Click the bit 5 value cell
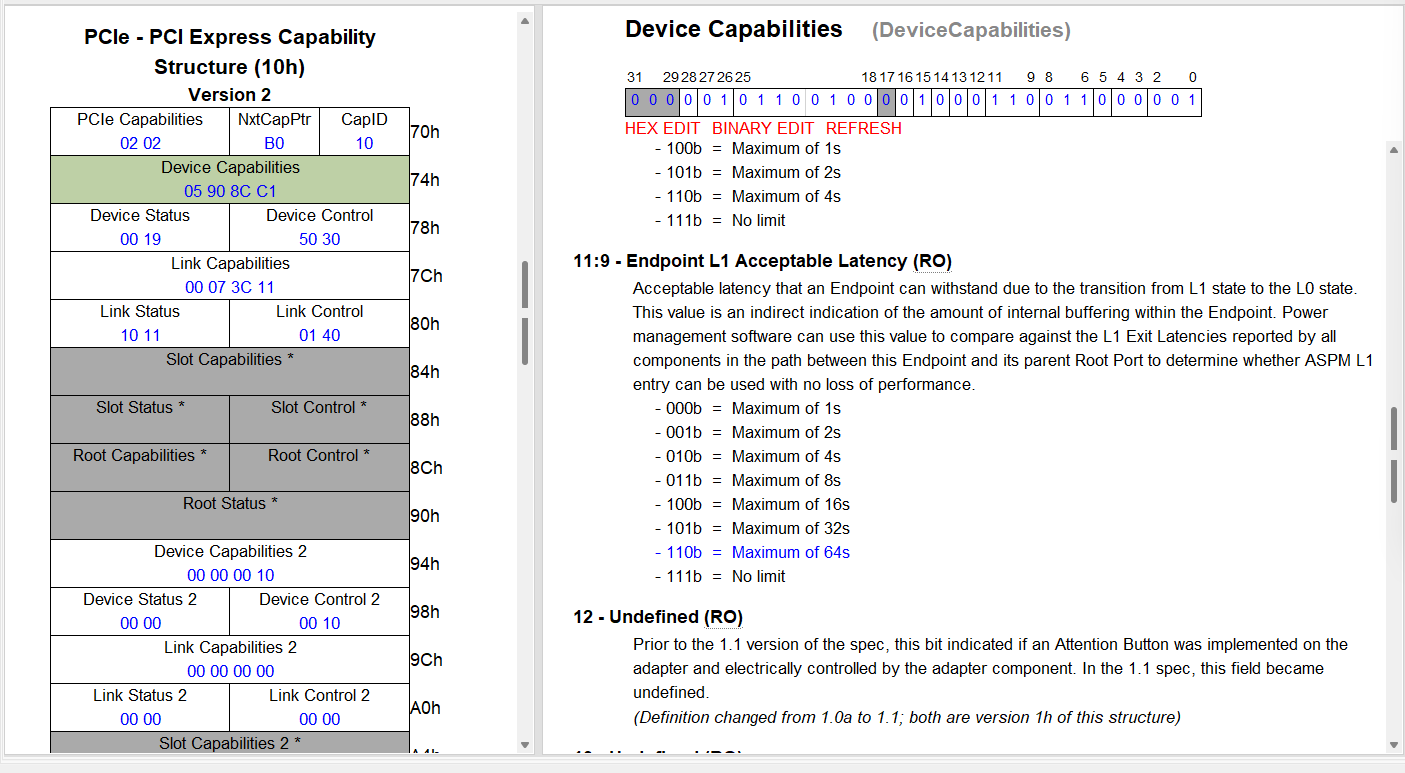Screen dimensions: 1405x773 click(1102, 101)
